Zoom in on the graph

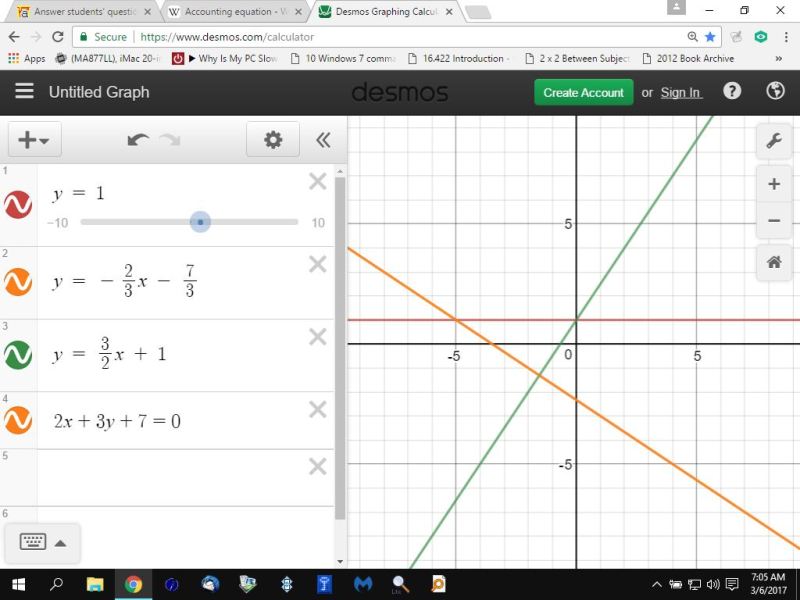pos(774,184)
